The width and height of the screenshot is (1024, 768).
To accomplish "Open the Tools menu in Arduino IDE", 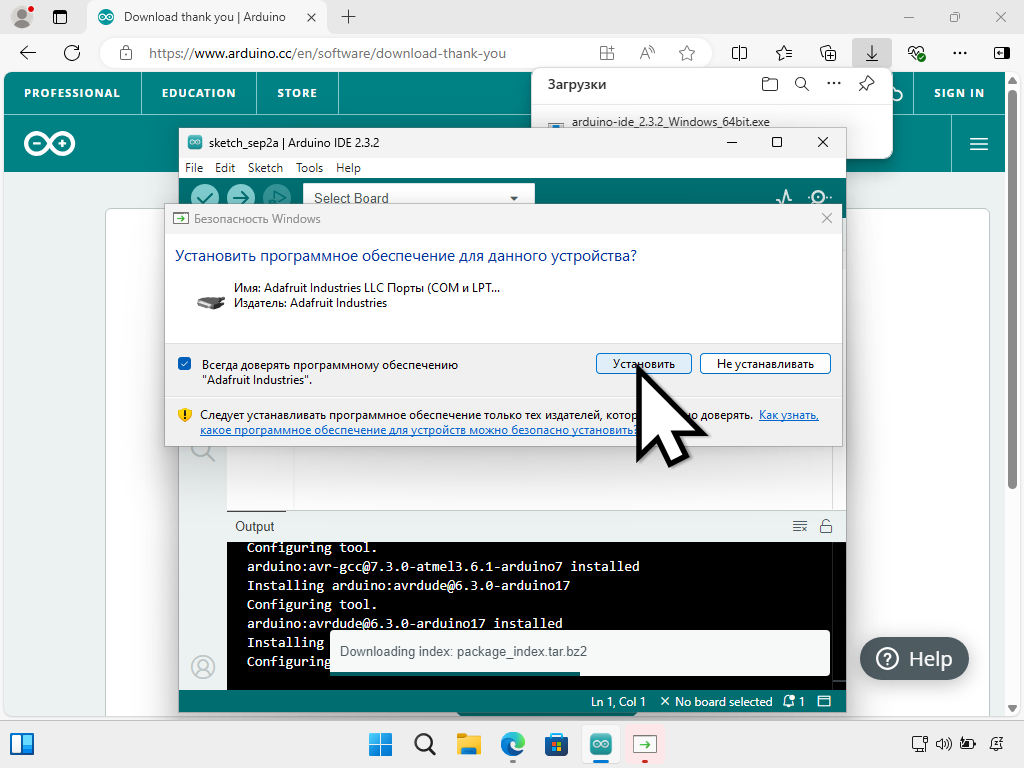I will pos(309,168).
